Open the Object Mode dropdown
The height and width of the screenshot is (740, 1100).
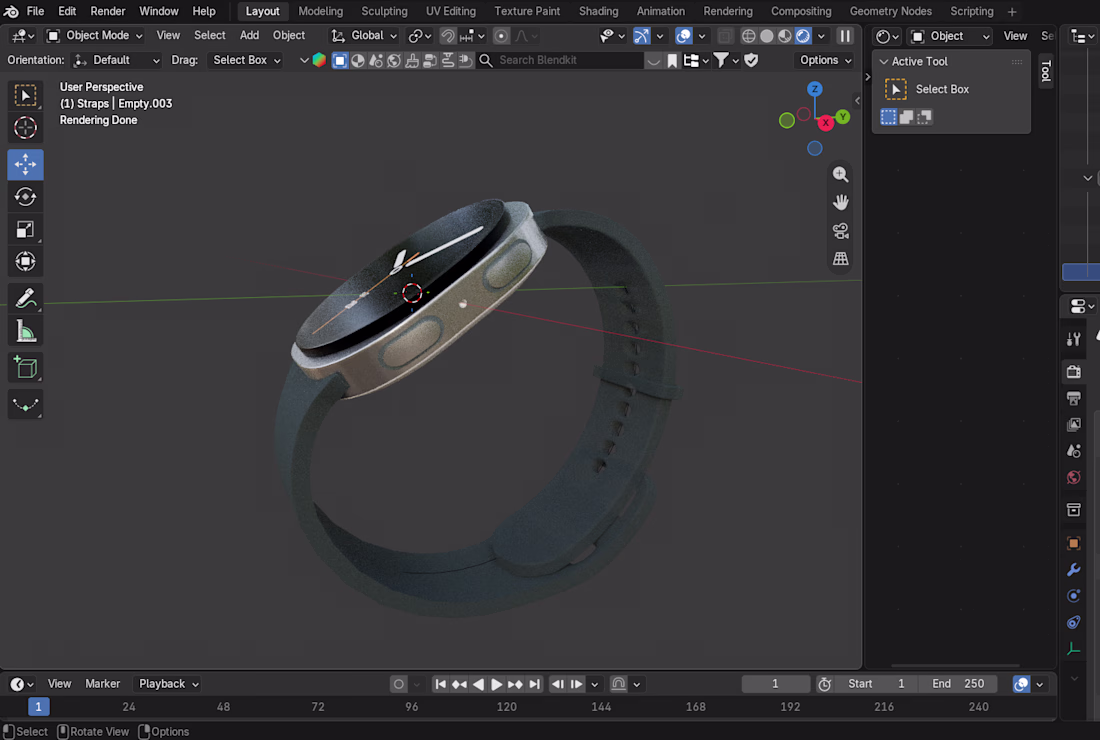click(95, 36)
